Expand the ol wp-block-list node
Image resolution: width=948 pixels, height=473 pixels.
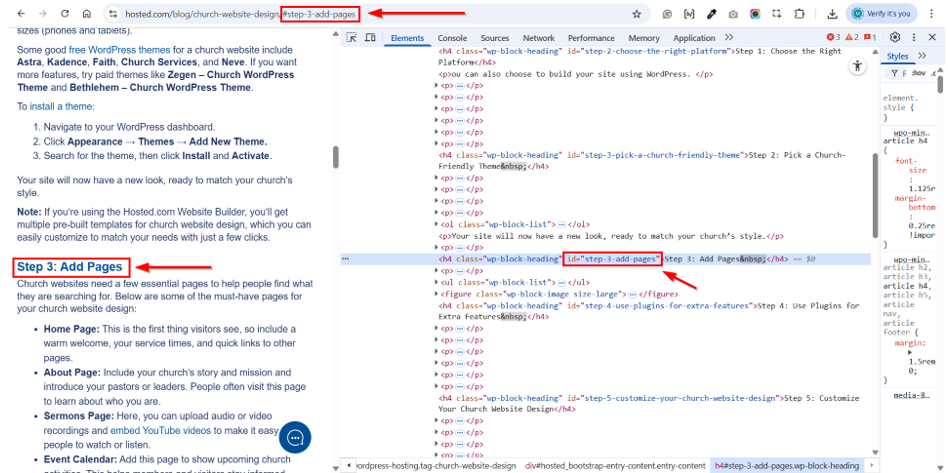pos(437,224)
